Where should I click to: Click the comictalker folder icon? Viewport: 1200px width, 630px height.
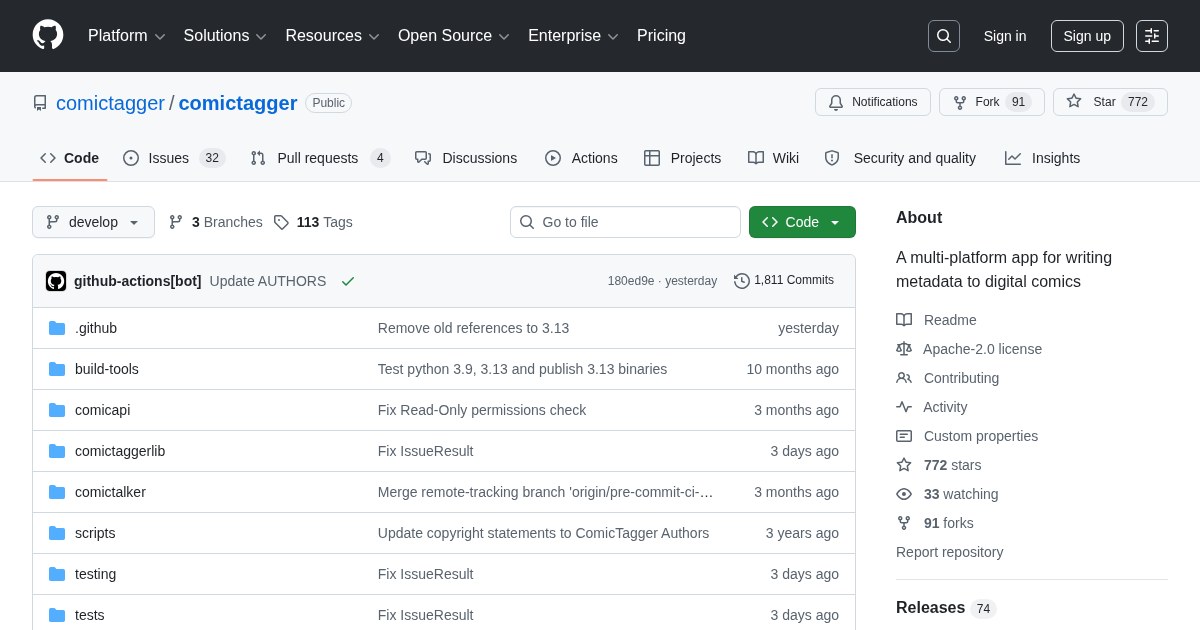[57, 492]
